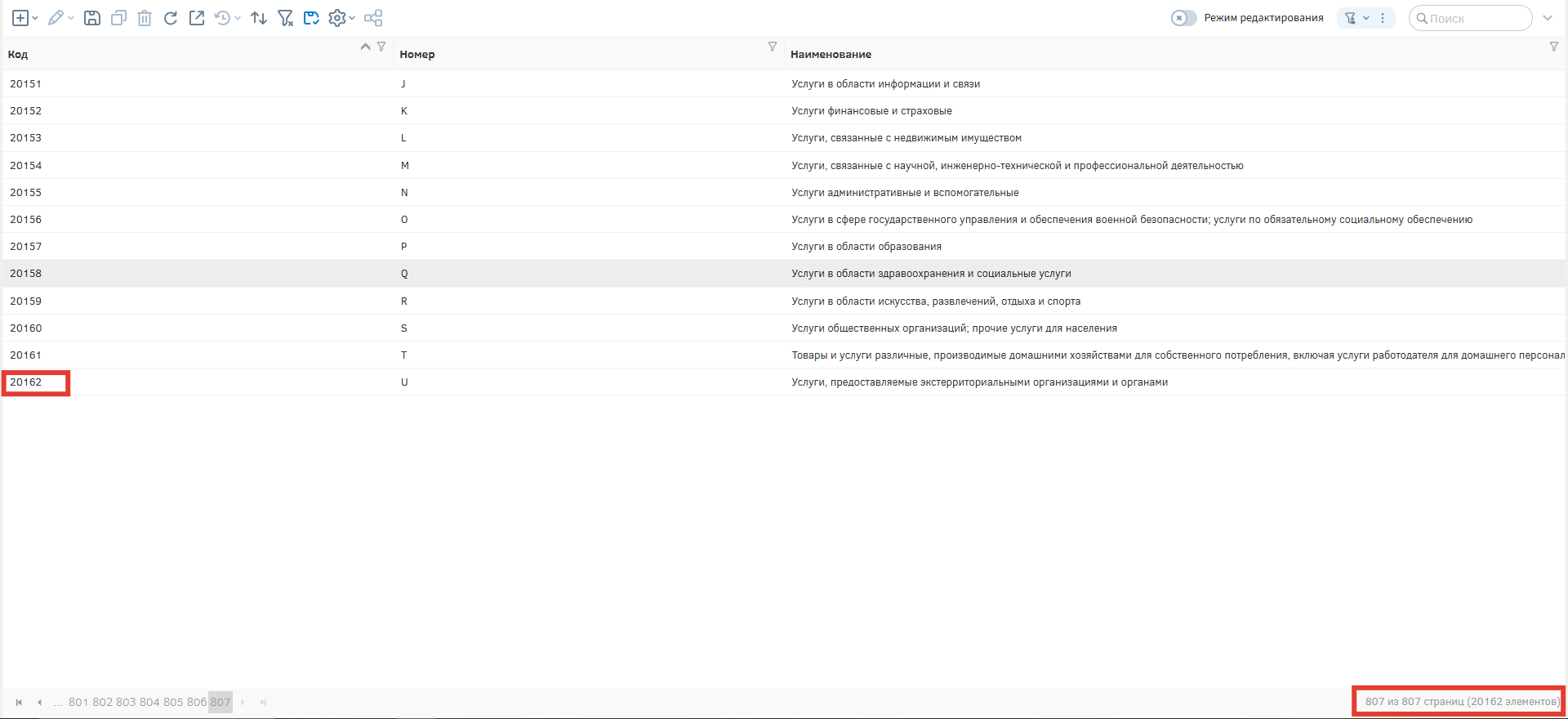Screen dimensions: 1568x719
Task: Click the next page arrow in pager
Action: [243, 702]
